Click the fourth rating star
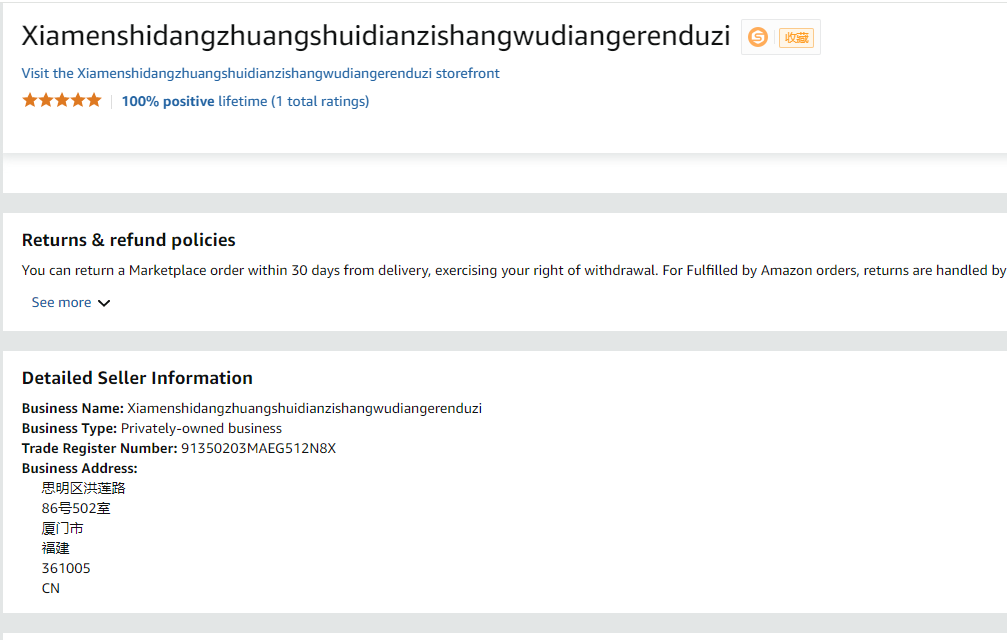Viewport: 1007px width, 640px height. pos(78,99)
